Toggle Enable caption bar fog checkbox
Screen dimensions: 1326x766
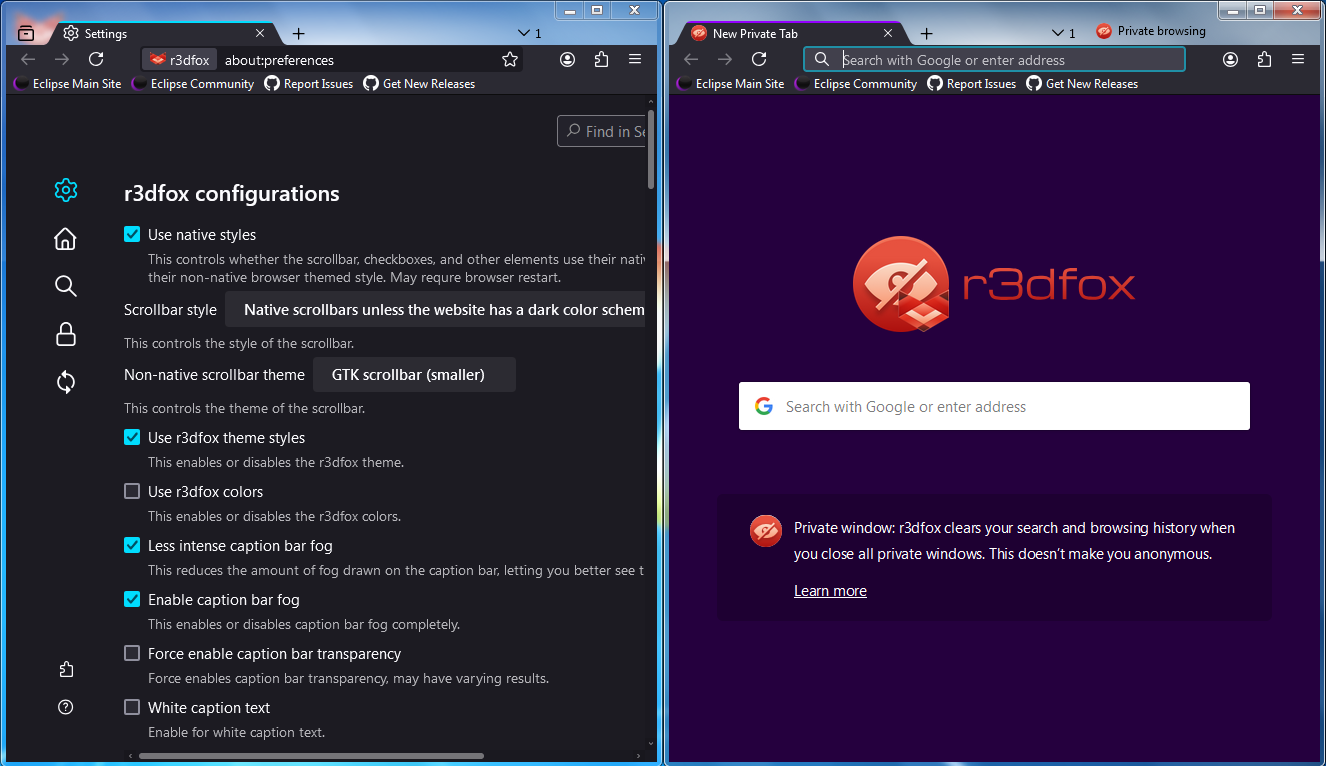tap(132, 599)
